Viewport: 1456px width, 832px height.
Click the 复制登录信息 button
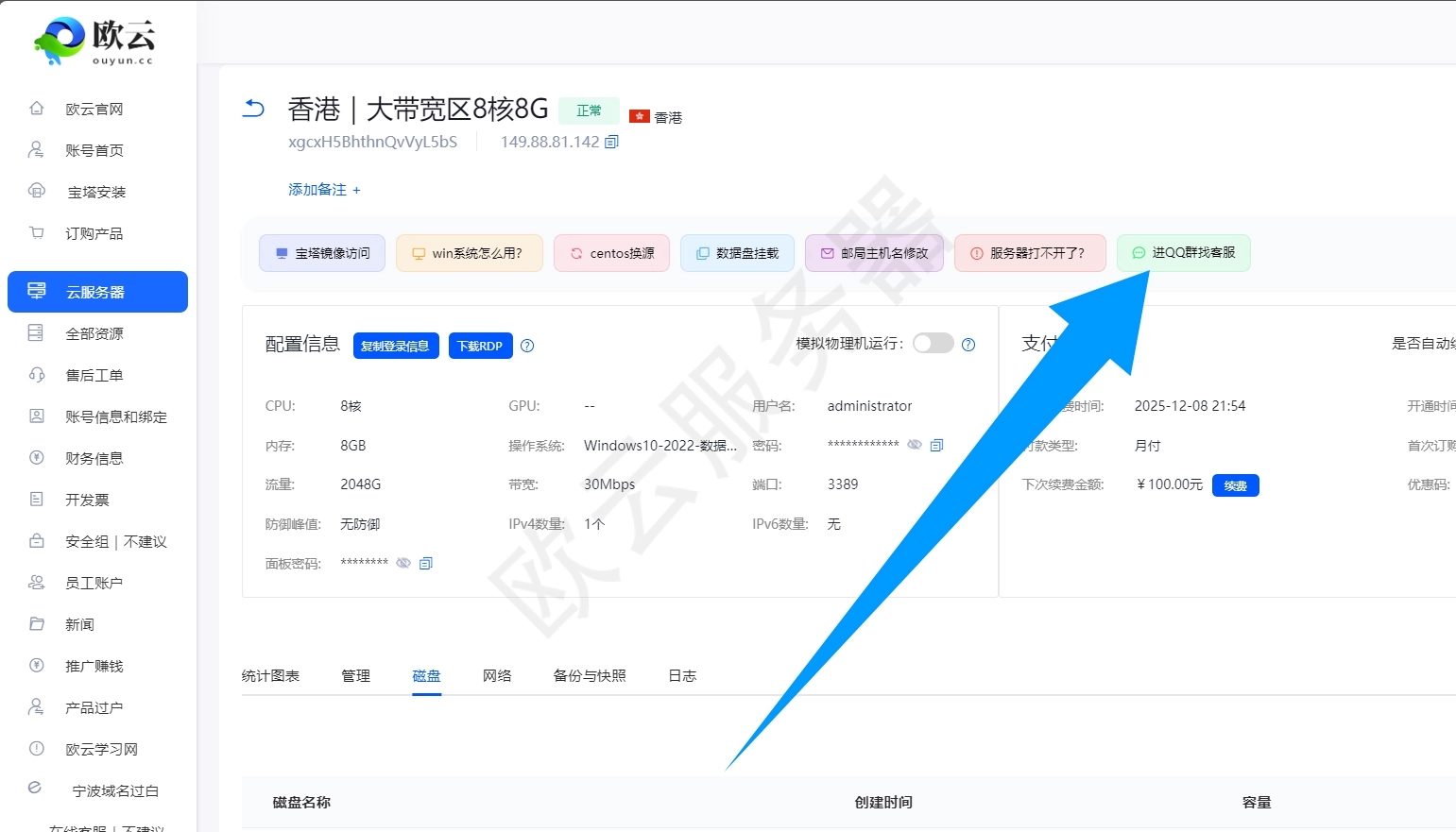tap(396, 346)
